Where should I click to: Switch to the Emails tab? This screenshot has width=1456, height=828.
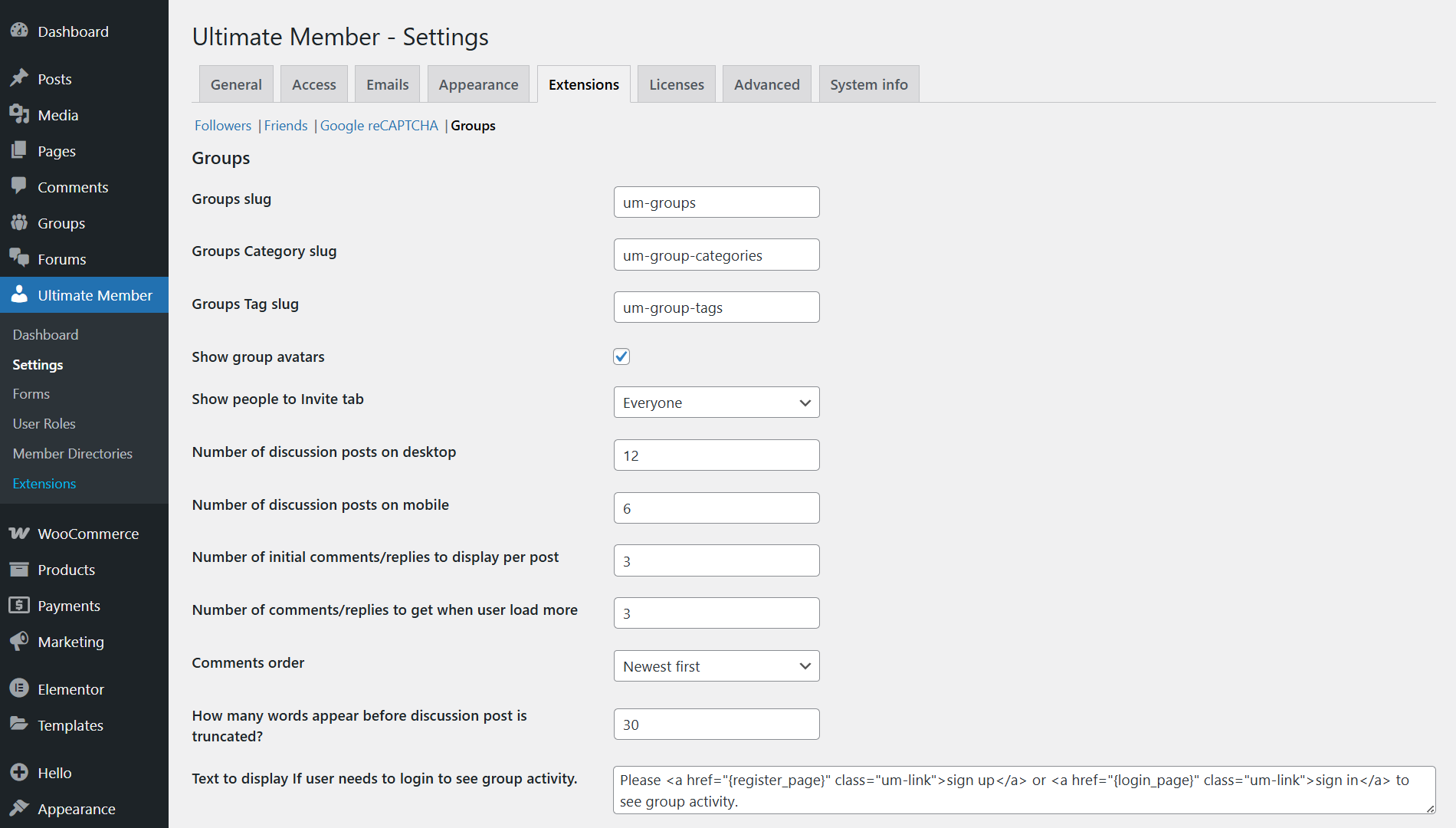[x=388, y=84]
